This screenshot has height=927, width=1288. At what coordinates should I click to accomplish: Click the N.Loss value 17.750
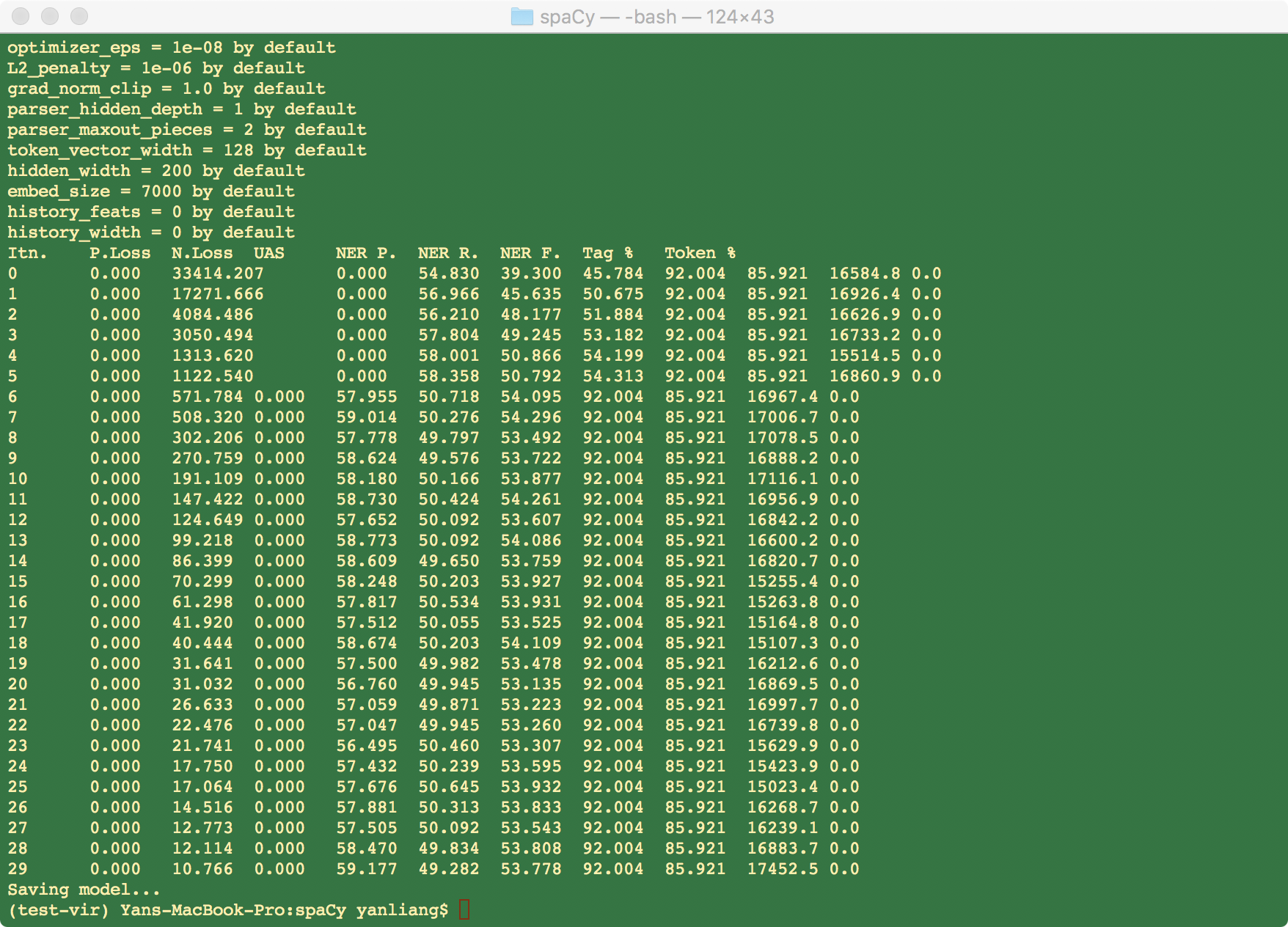point(202,766)
